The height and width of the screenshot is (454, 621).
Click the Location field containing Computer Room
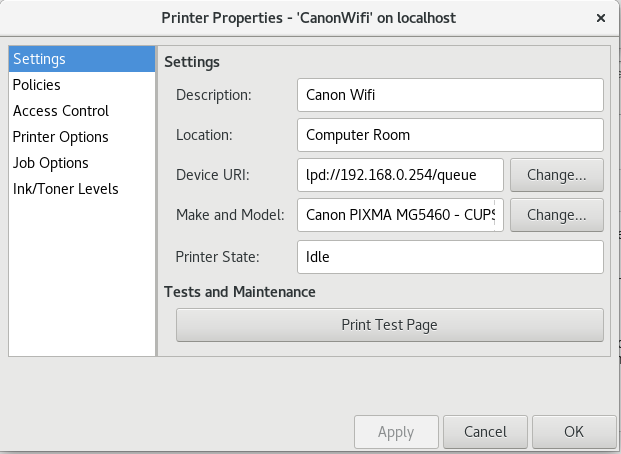(450, 135)
